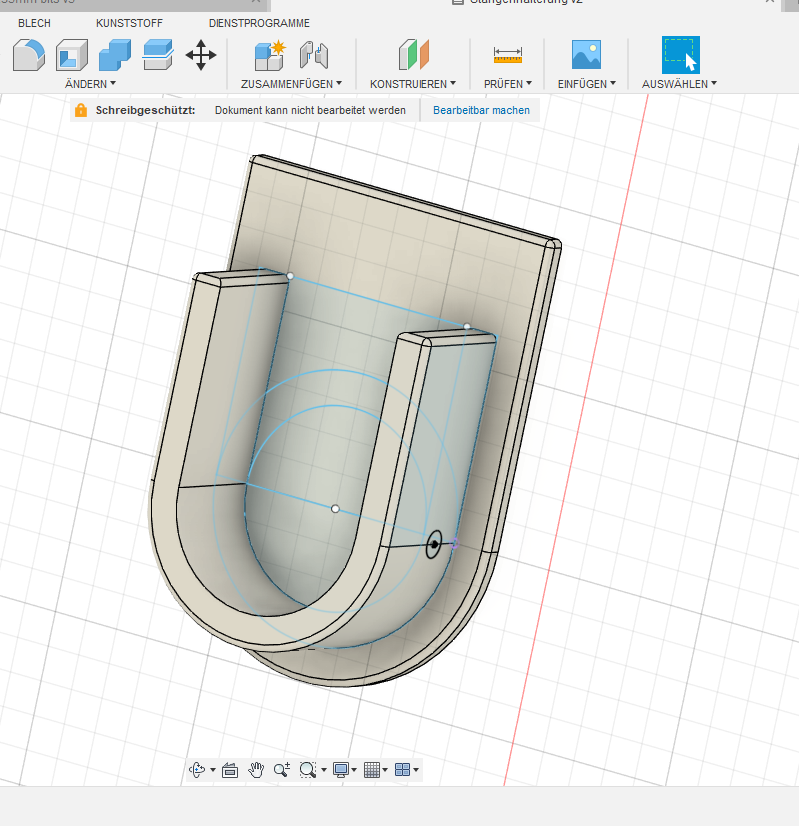
Task: Click the New Component icon
Action: (270, 55)
